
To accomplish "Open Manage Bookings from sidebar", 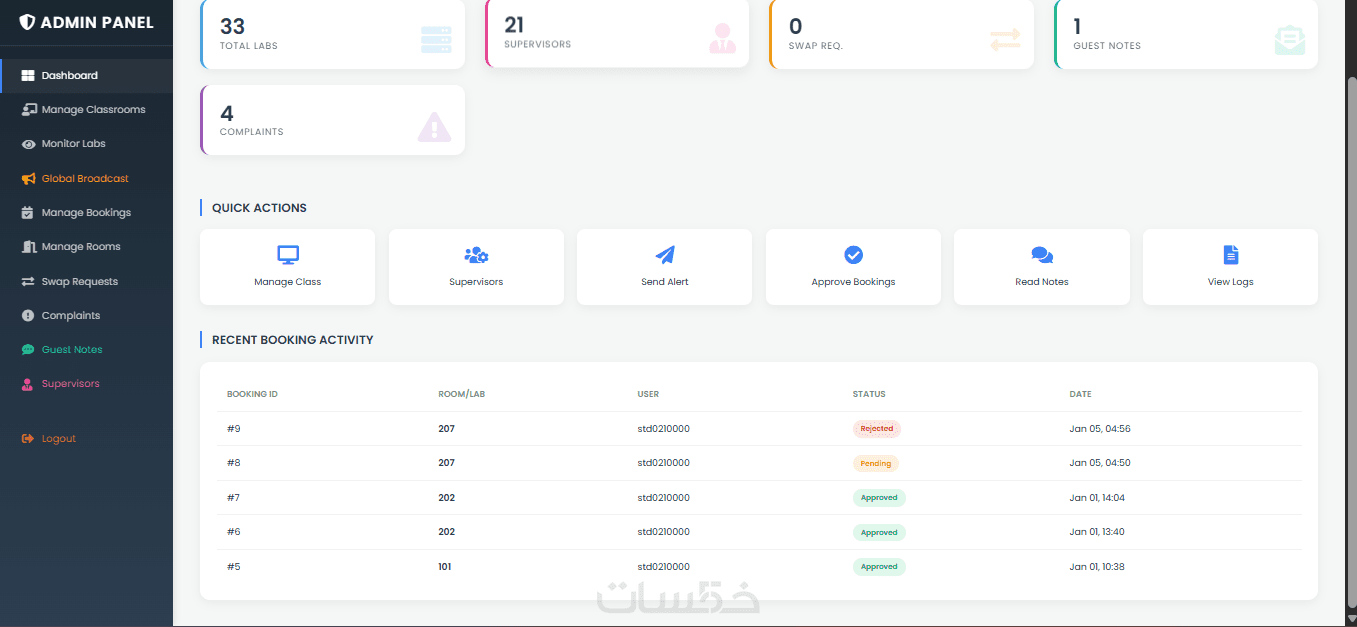I will [x=87, y=213].
